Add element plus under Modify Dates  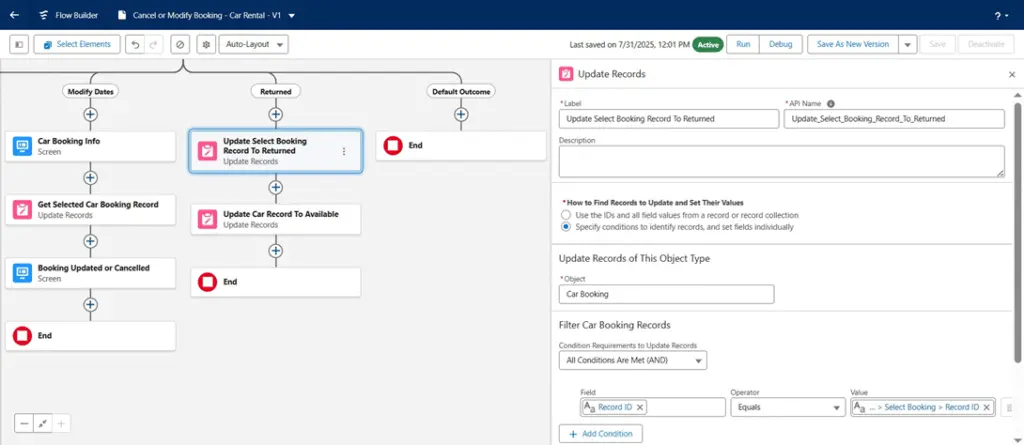coord(90,114)
